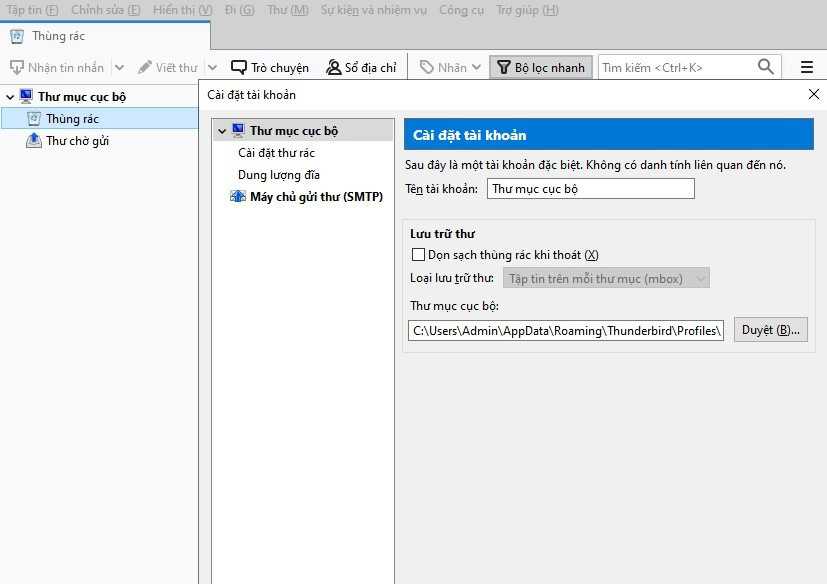
Task: Select Máy chủ gửi thư (SMTP)
Action: [x=315, y=197]
